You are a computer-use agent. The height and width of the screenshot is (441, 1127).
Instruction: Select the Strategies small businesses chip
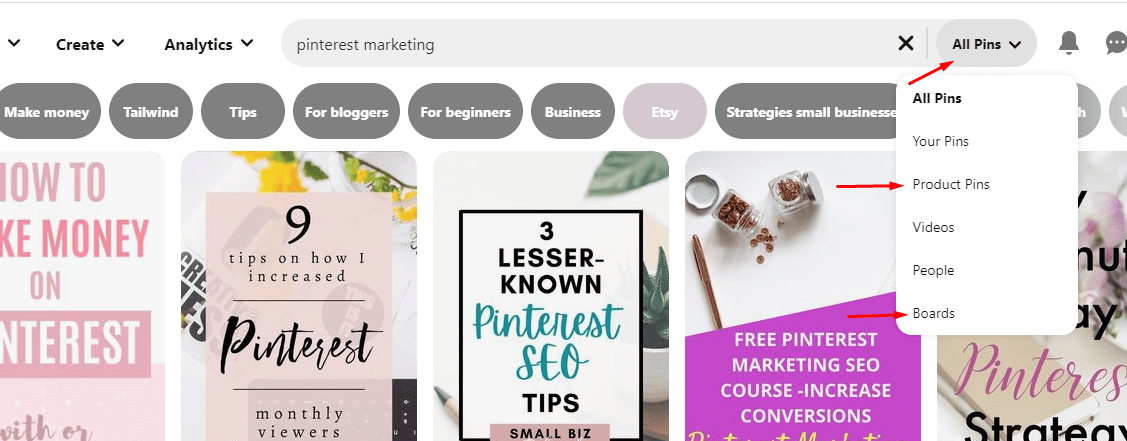[809, 111]
